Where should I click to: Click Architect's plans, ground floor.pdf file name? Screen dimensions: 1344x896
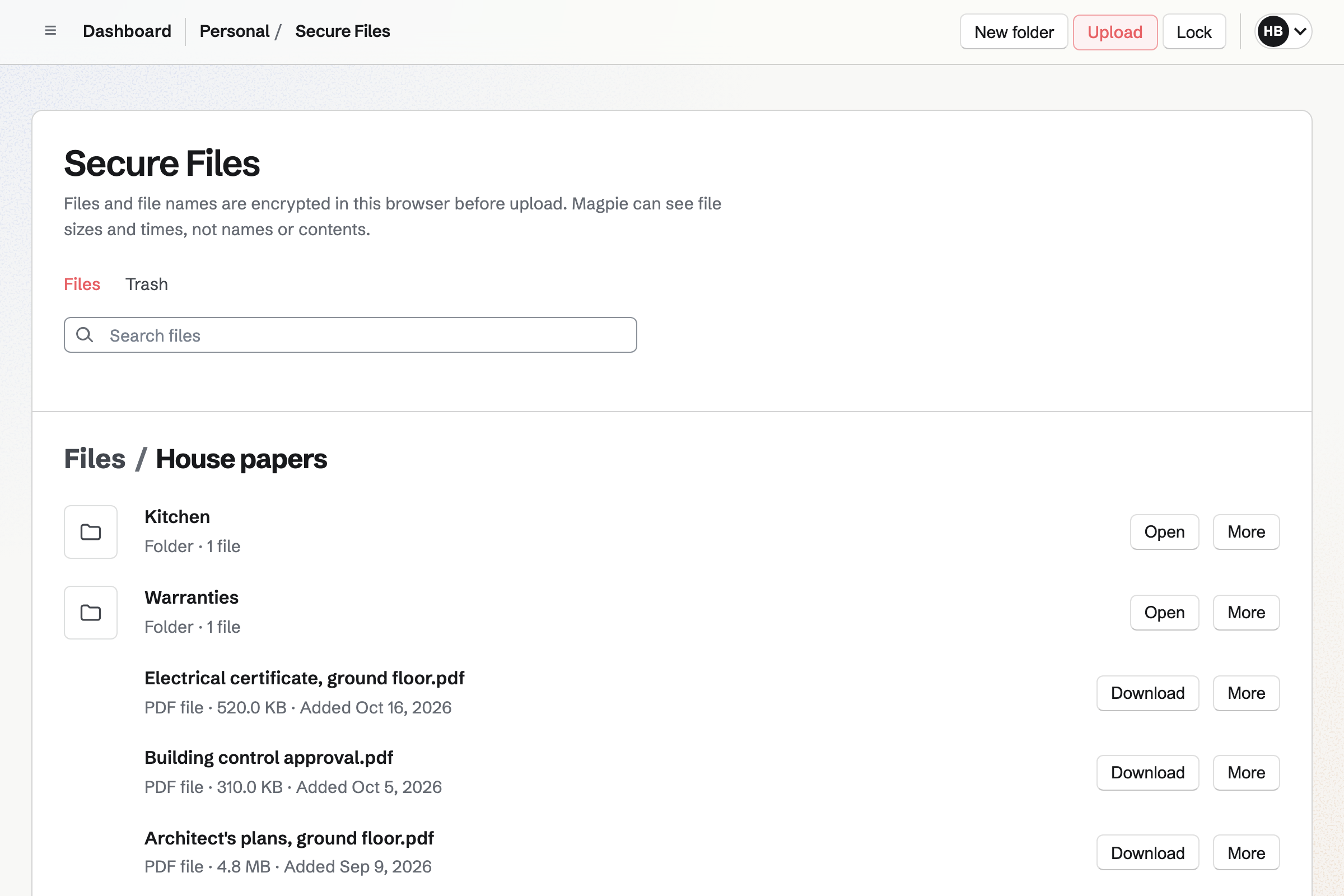point(289,838)
